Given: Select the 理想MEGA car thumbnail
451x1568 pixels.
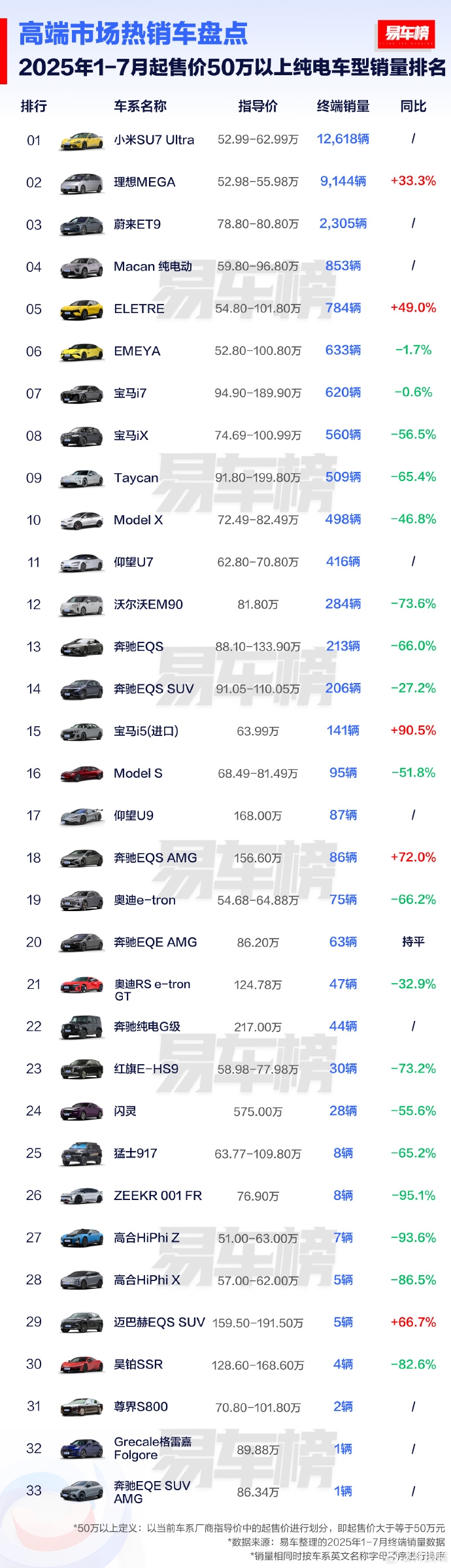Looking at the screenshot, I should [x=82, y=183].
